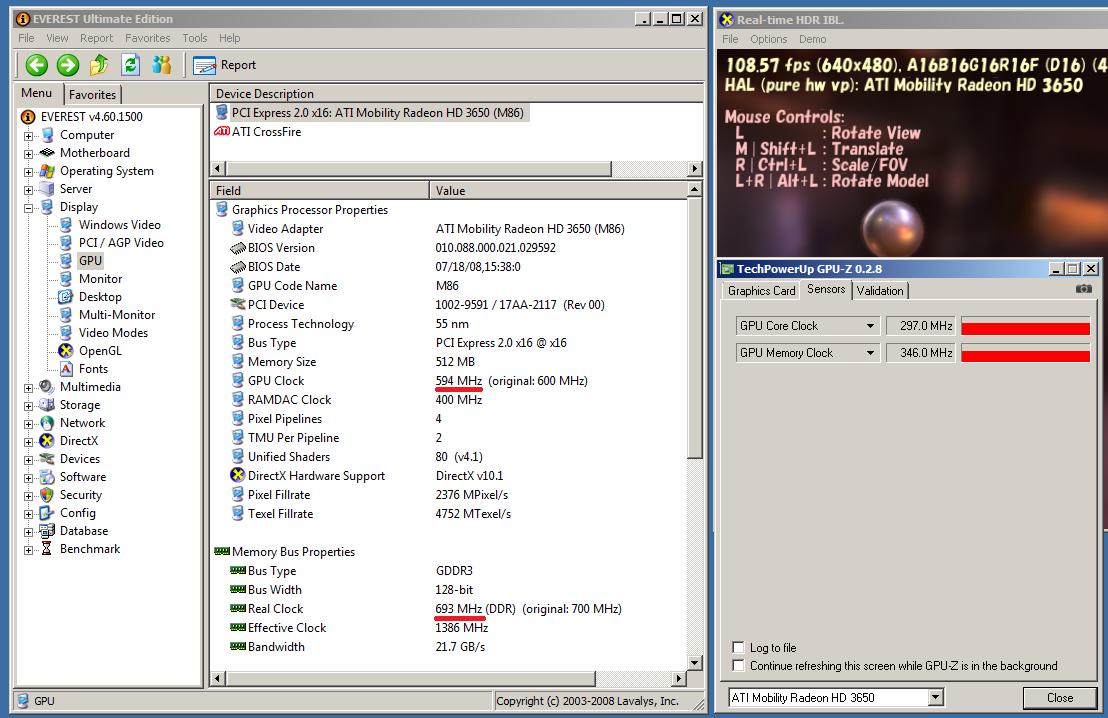
Task: Select the PCI Express ATI Mobility Radeon device row
Action: pyautogui.click(x=371, y=112)
